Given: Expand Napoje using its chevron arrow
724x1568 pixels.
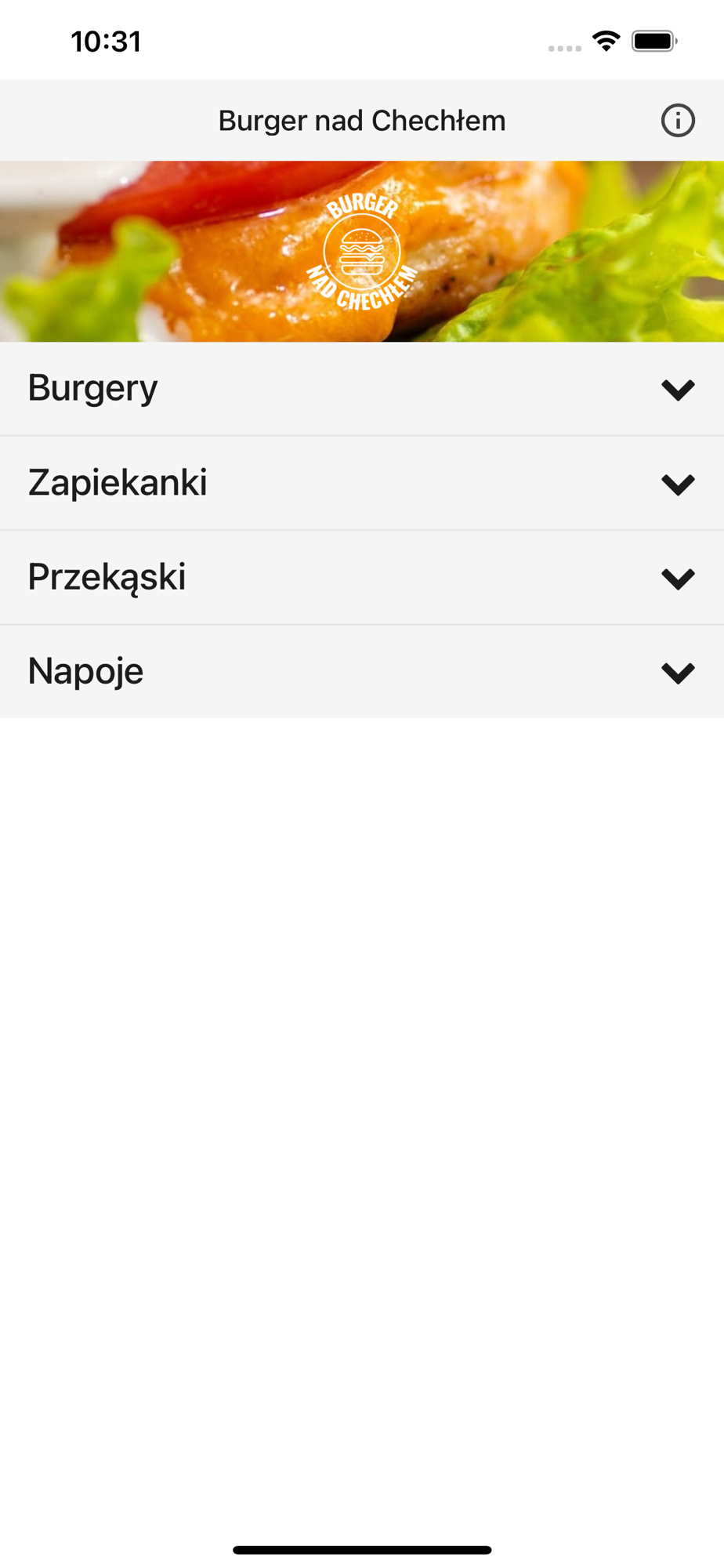Looking at the screenshot, I should 678,672.
